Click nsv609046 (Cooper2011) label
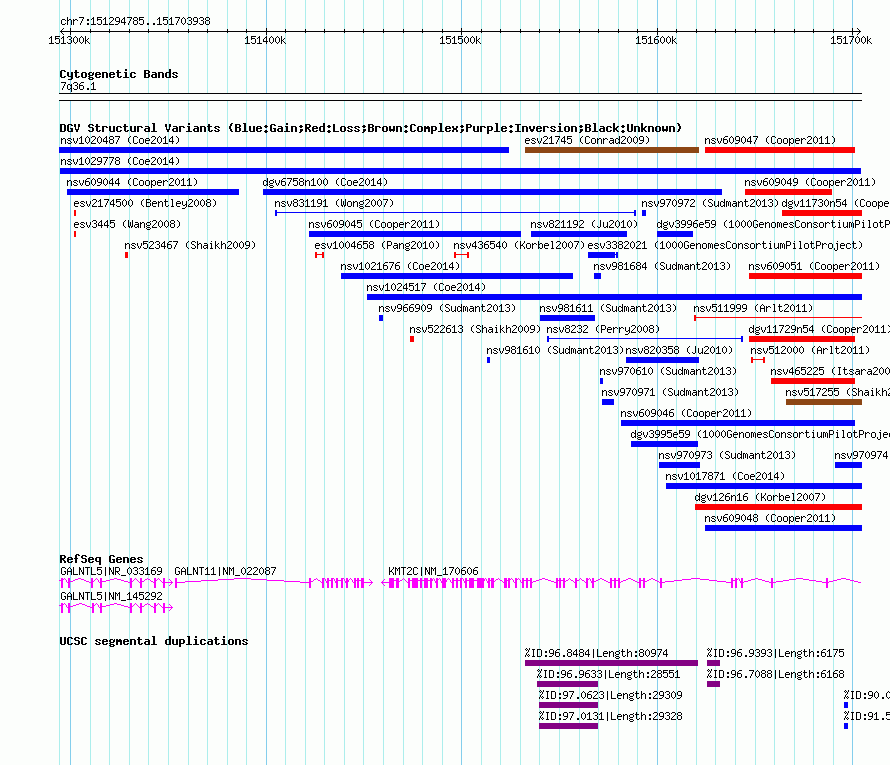The height and width of the screenshot is (765, 890). [x=686, y=413]
